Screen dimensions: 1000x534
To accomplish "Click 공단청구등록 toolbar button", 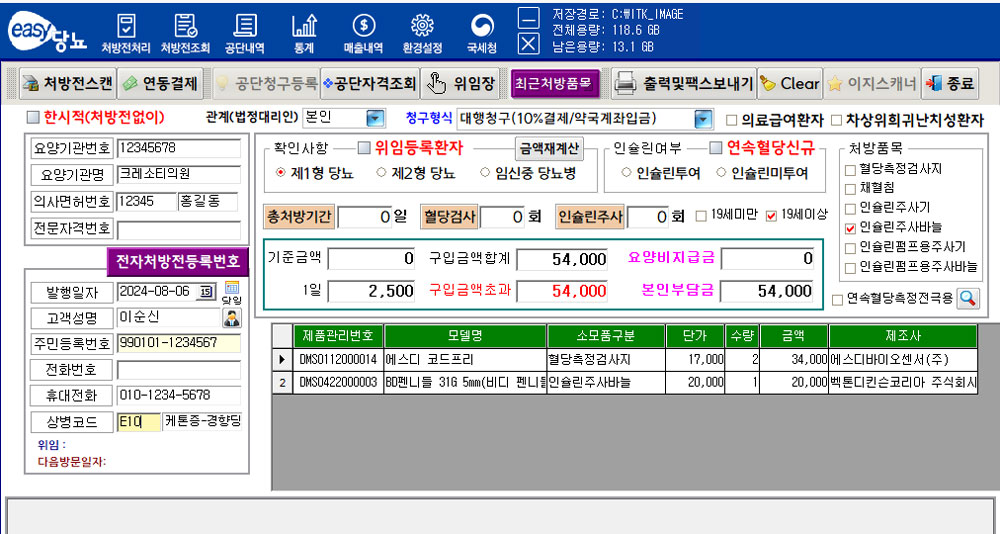I will click(266, 84).
